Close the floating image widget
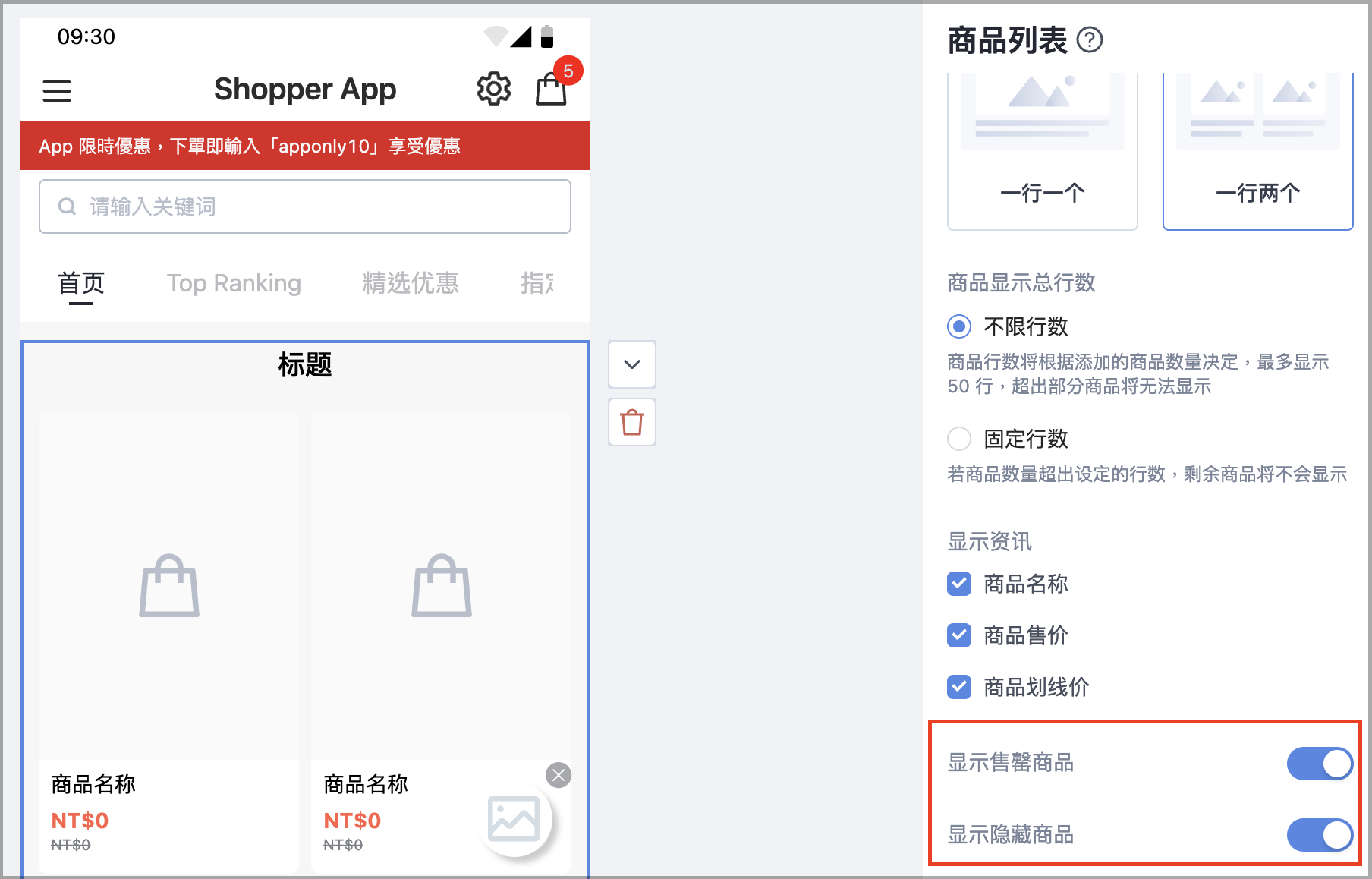The height and width of the screenshot is (879, 1372). coord(559,775)
